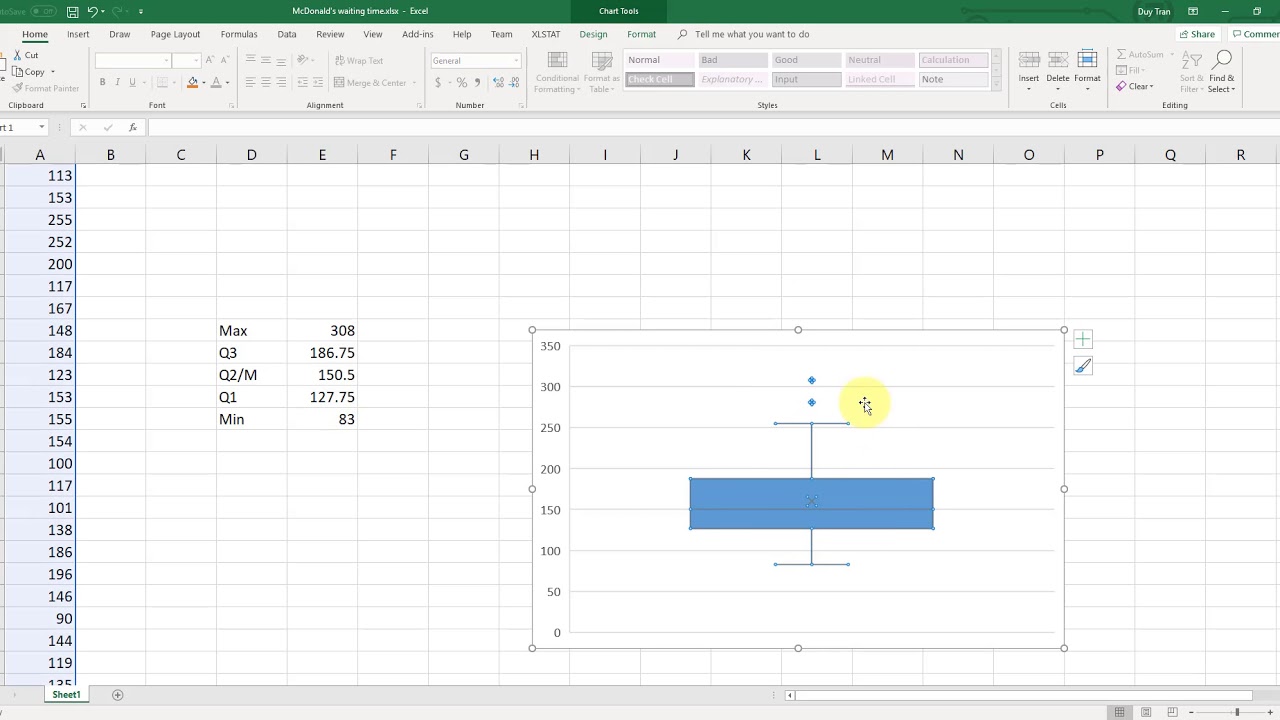The height and width of the screenshot is (720, 1280).
Task: Toggle Italic formatting
Action: [x=117, y=82]
